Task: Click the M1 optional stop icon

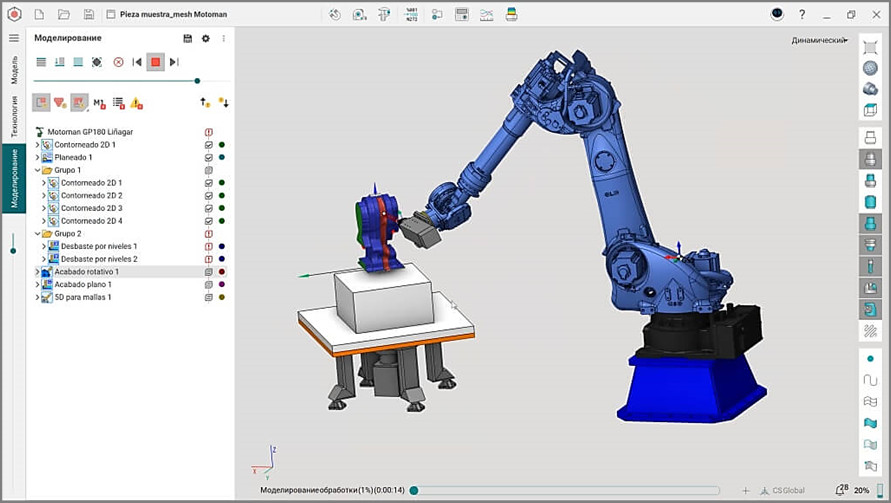Action: coord(99,103)
